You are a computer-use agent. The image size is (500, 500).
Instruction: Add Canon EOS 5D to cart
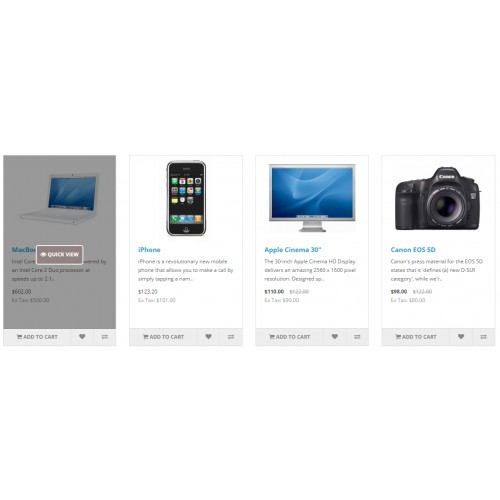pos(416,337)
